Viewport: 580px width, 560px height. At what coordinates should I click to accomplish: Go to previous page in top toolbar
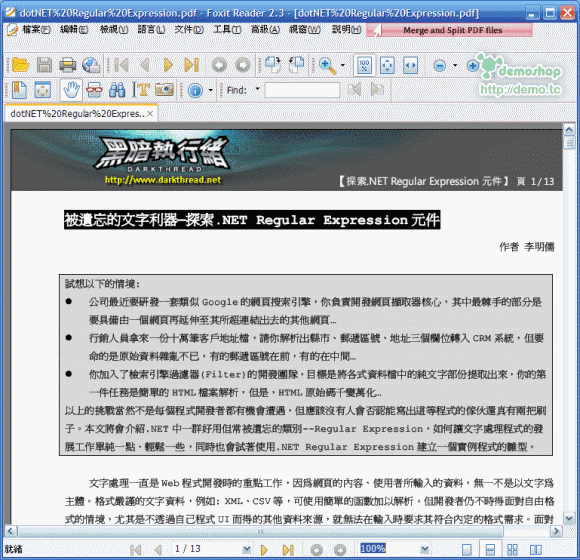click(145, 65)
